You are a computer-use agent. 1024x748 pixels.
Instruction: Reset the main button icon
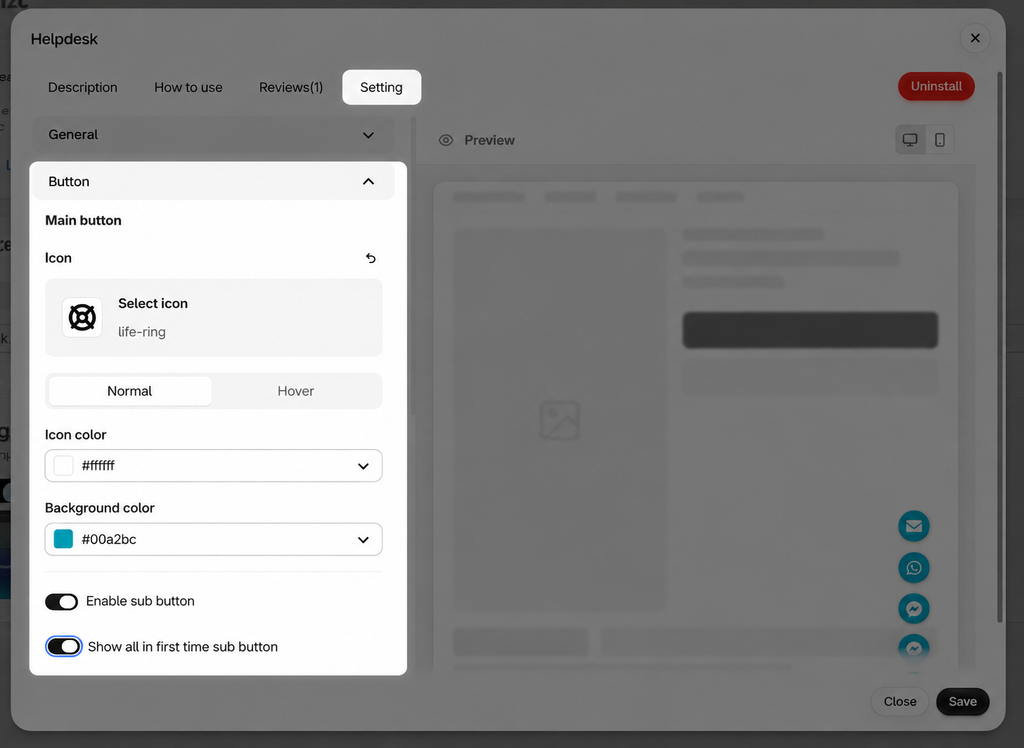[x=370, y=258]
